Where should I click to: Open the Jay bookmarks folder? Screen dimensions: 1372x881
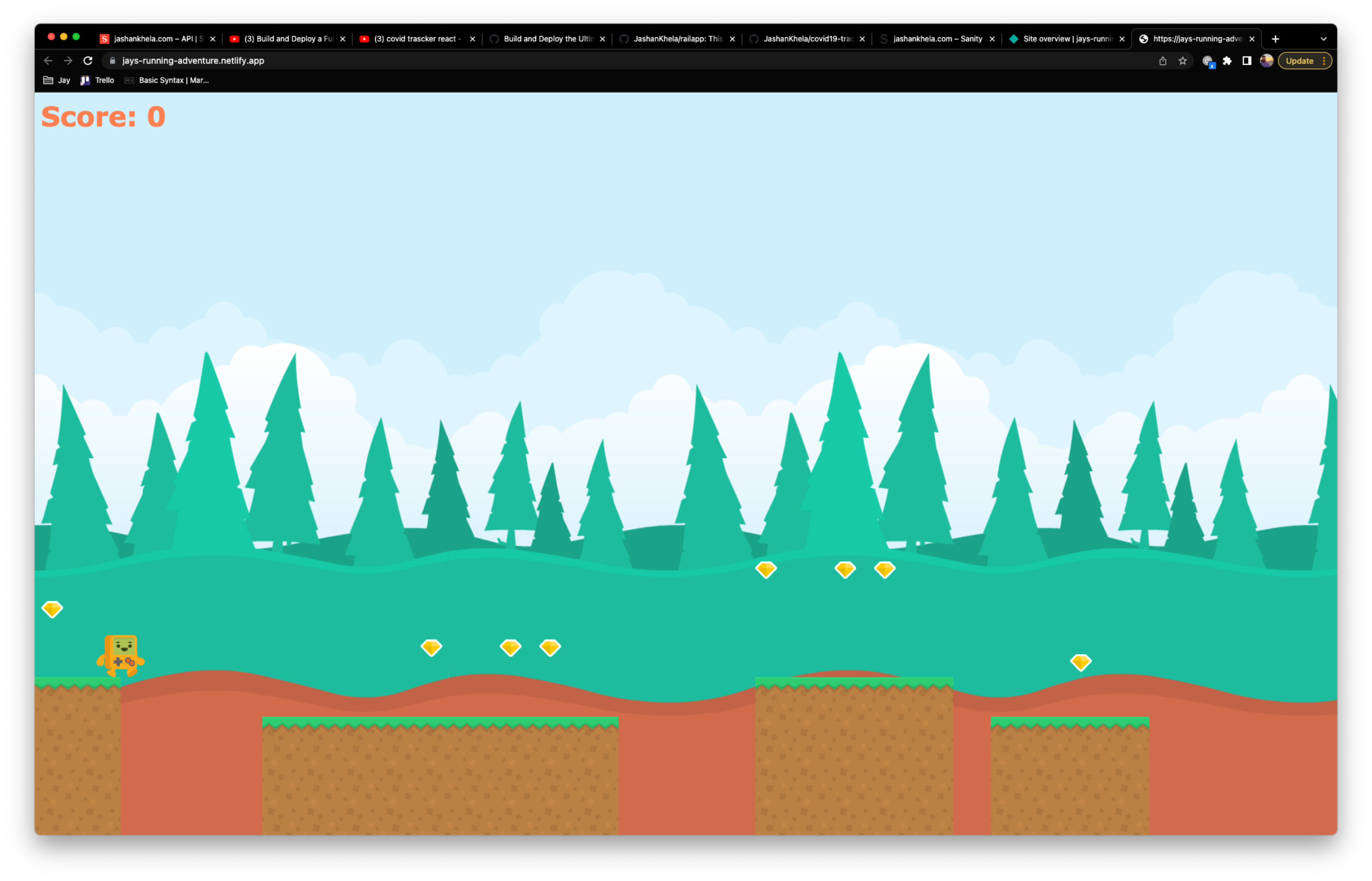[57, 80]
